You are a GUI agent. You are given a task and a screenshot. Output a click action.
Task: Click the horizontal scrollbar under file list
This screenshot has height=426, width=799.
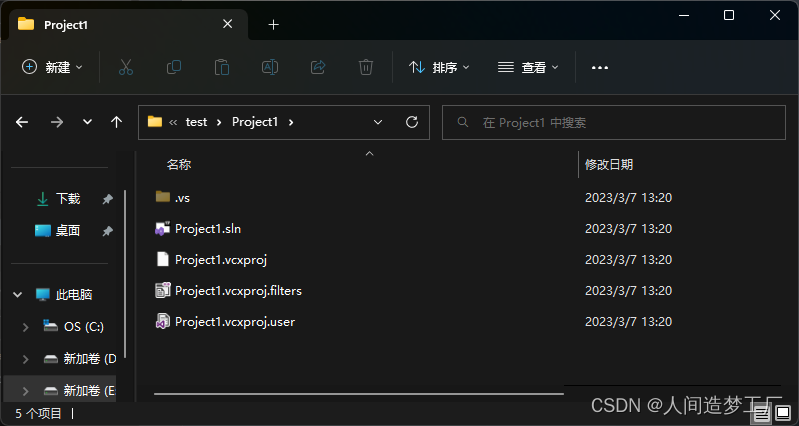[359, 394]
